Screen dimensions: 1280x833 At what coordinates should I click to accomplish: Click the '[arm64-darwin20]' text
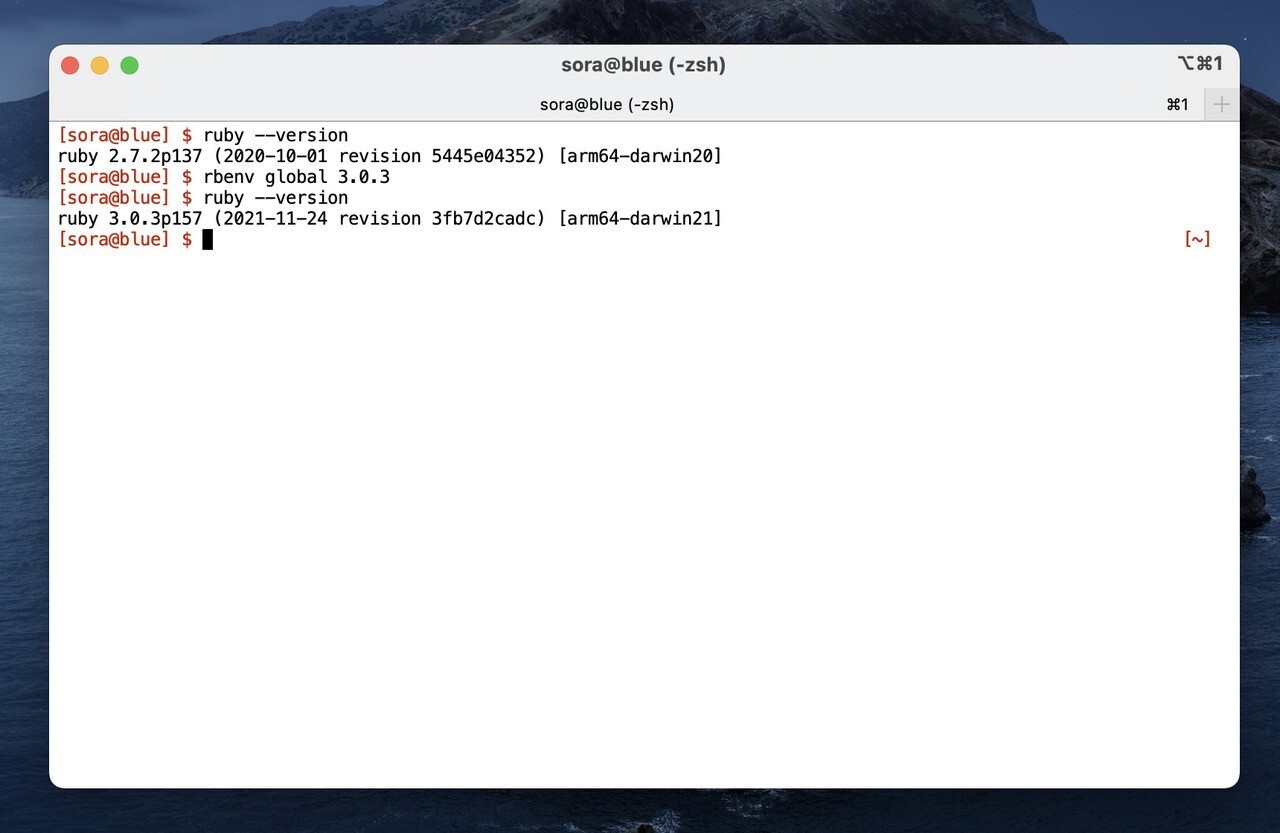click(x=639, y=156)
